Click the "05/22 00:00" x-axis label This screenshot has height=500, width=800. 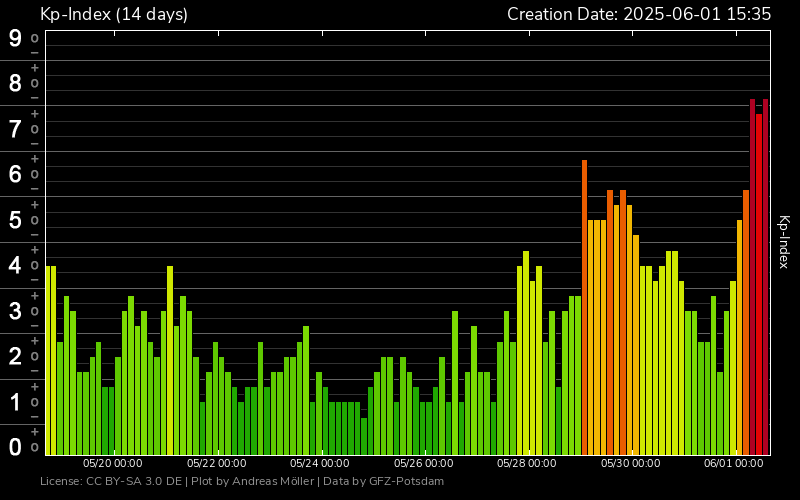[x=216, y=463]
